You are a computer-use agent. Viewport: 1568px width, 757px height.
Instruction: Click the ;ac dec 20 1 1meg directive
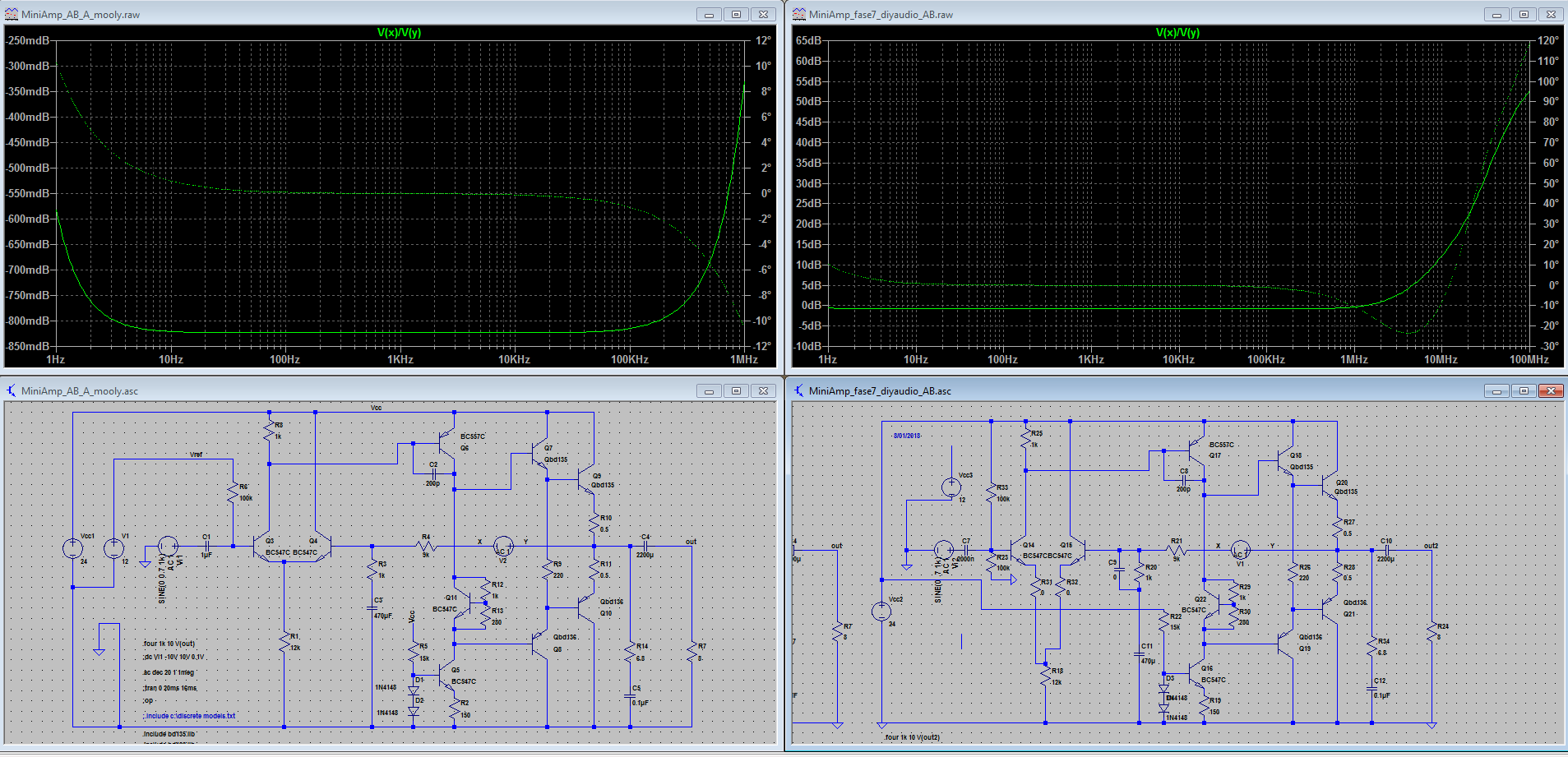(169, 672)
